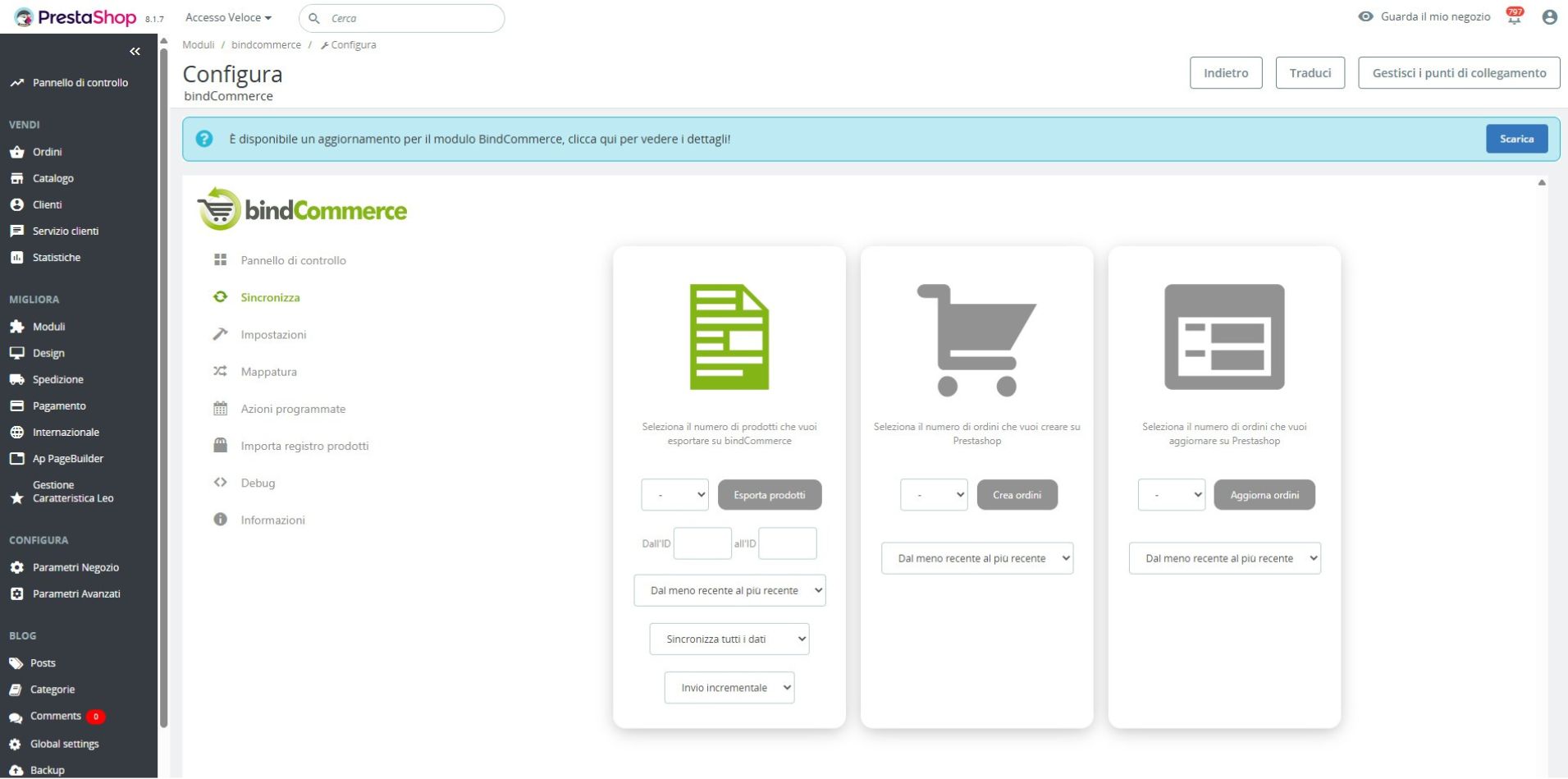Viewport: 1568px width, 779px height.
Task: Click the blue help question mark icon
Action: [204, 139]
